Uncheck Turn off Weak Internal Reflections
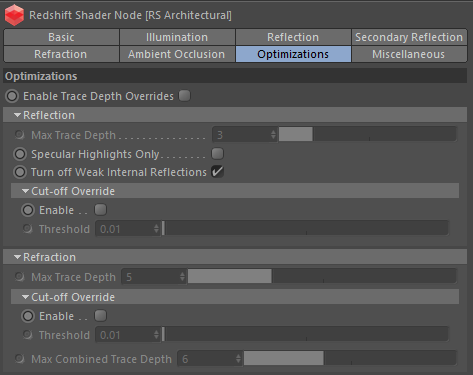 pos(217,172)
